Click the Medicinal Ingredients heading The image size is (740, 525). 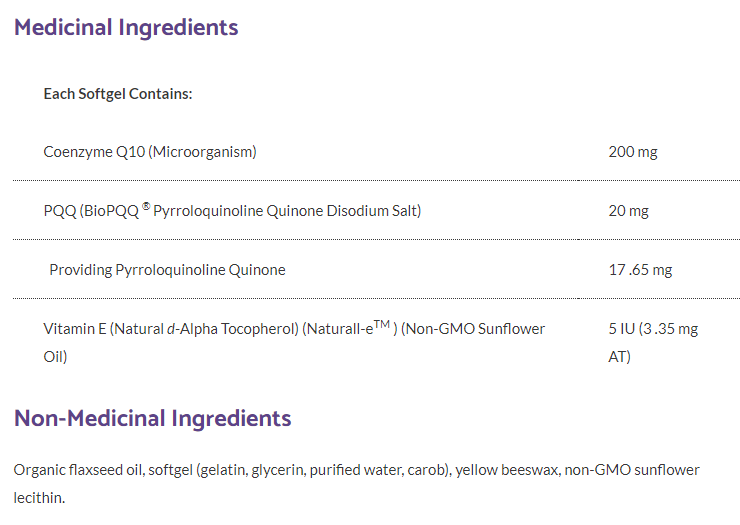(126, 27)
